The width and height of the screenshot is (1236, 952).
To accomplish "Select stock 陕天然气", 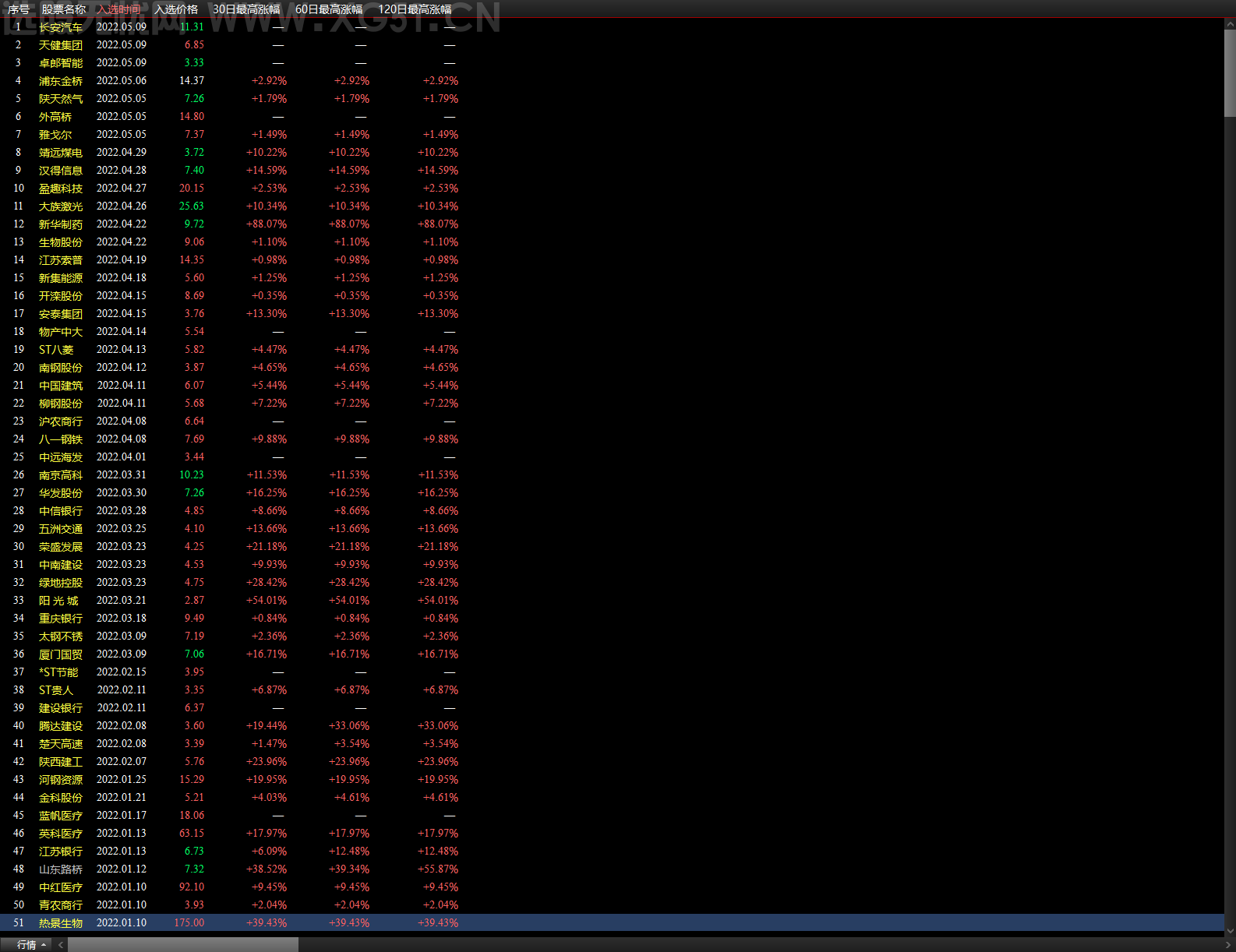I will pyautogui.click(x=61, y=99).
